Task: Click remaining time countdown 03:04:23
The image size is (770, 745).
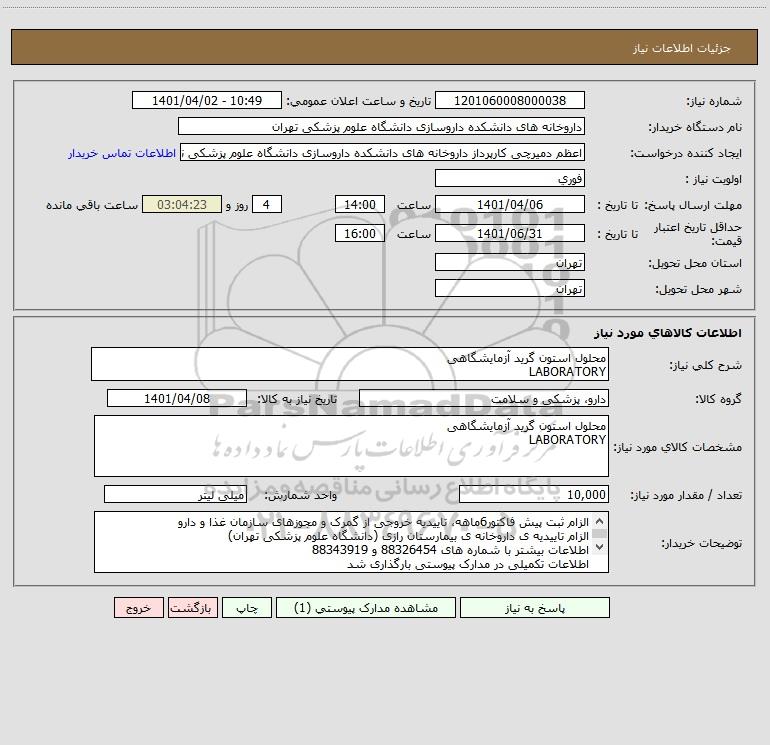Action: pos(182,204)
